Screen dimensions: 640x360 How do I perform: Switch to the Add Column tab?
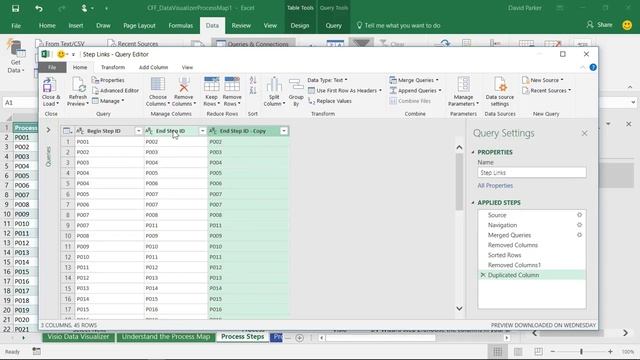point(153,67)
